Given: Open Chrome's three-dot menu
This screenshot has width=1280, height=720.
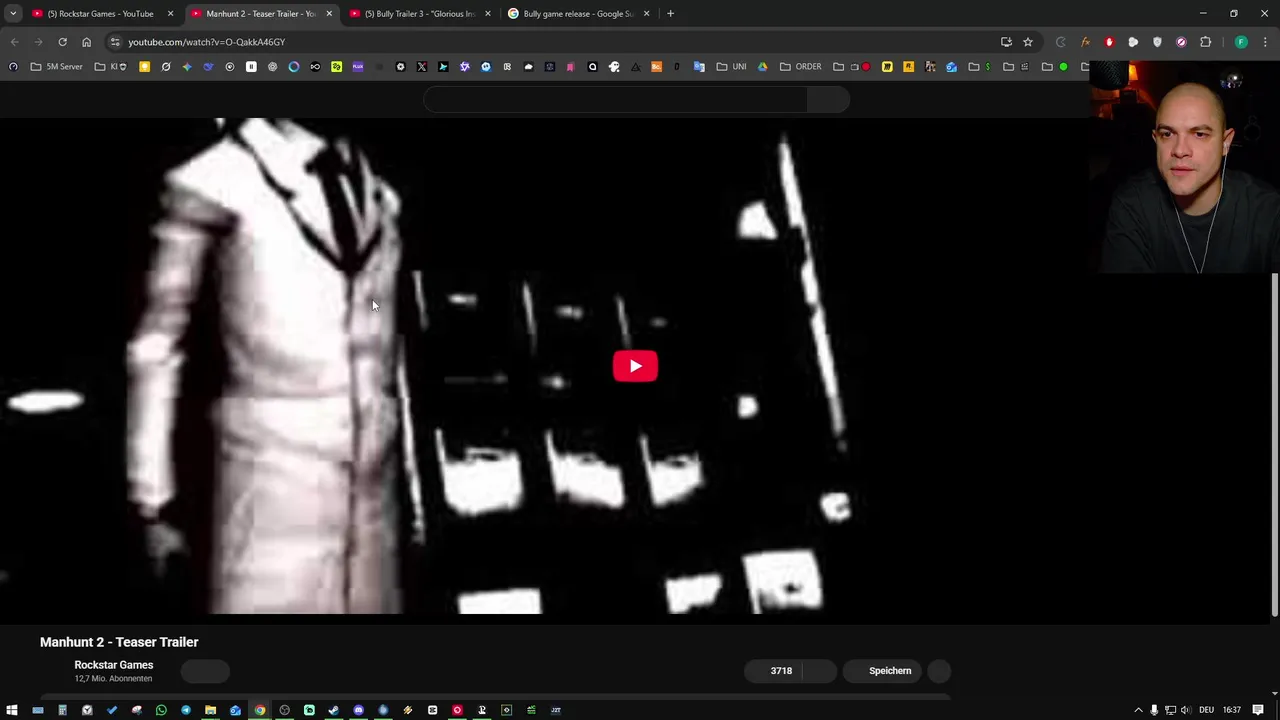Looking at the screenshot, I should (x=1266, y=42).
